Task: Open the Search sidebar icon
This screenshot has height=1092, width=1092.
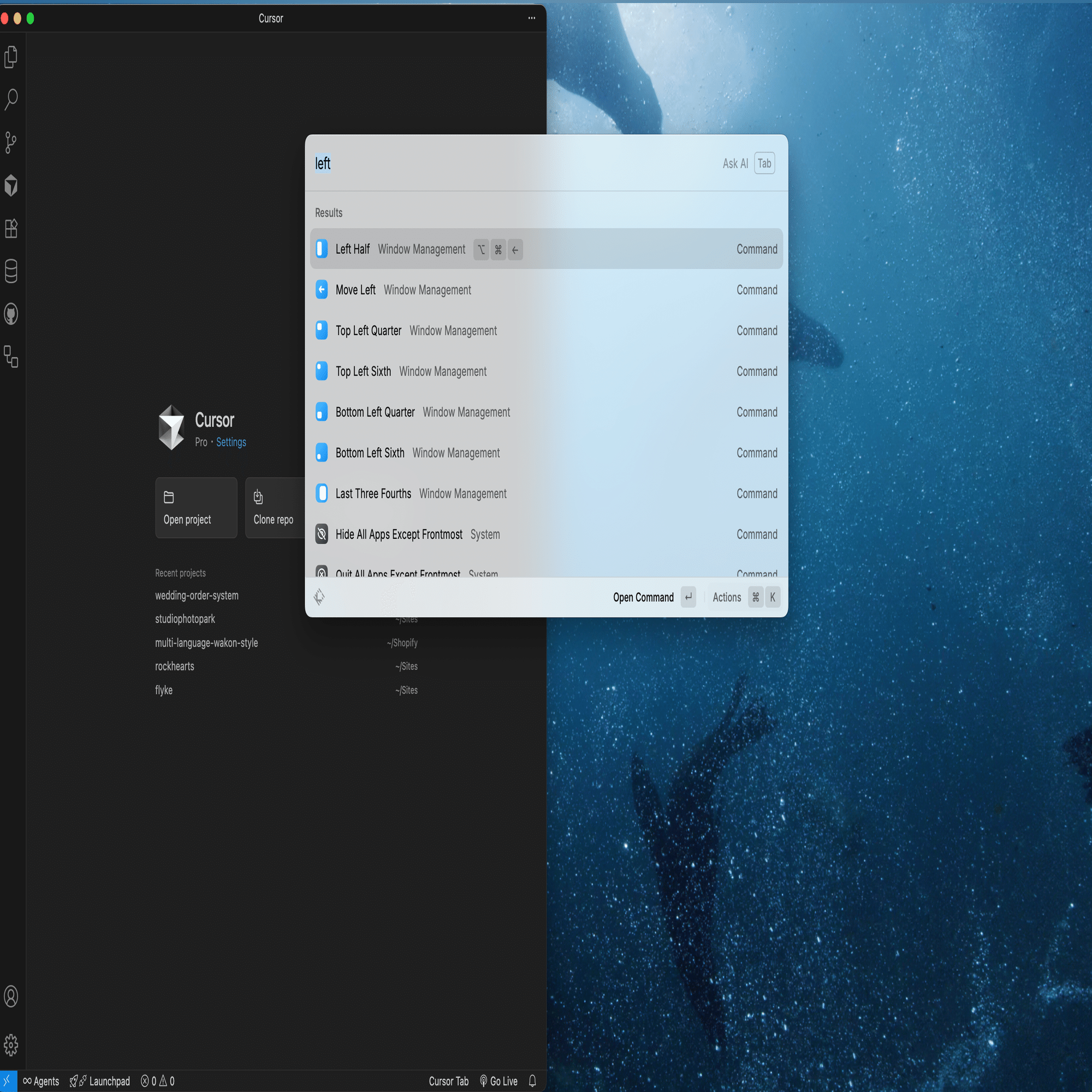Action: [11, 99]
